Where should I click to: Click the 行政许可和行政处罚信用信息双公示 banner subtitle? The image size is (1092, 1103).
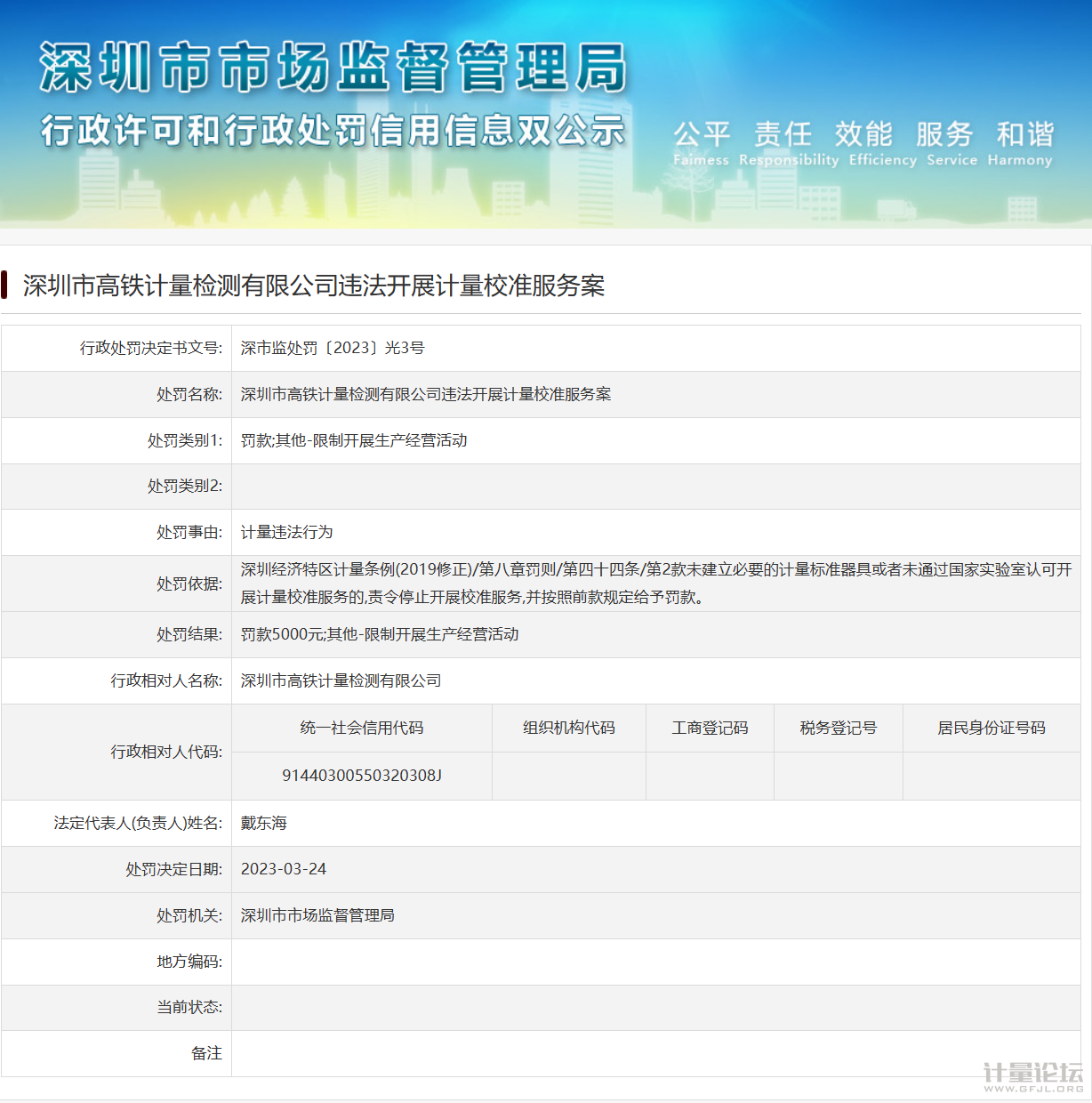tap(333, 131)
